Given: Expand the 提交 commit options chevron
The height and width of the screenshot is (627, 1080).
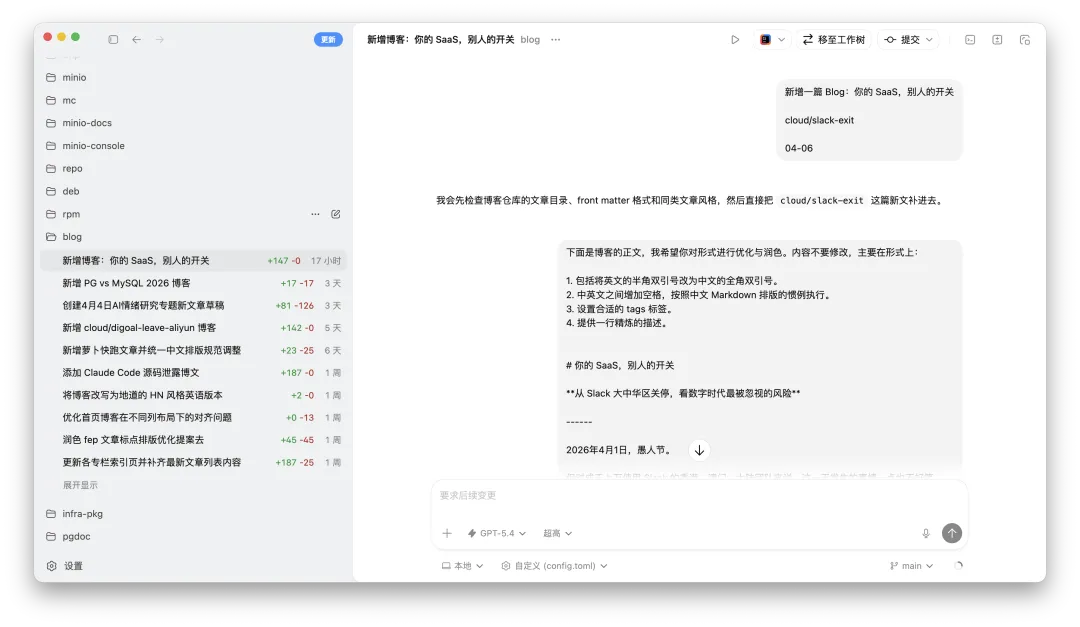Looking at the screenshot, I should pos(928,39).
